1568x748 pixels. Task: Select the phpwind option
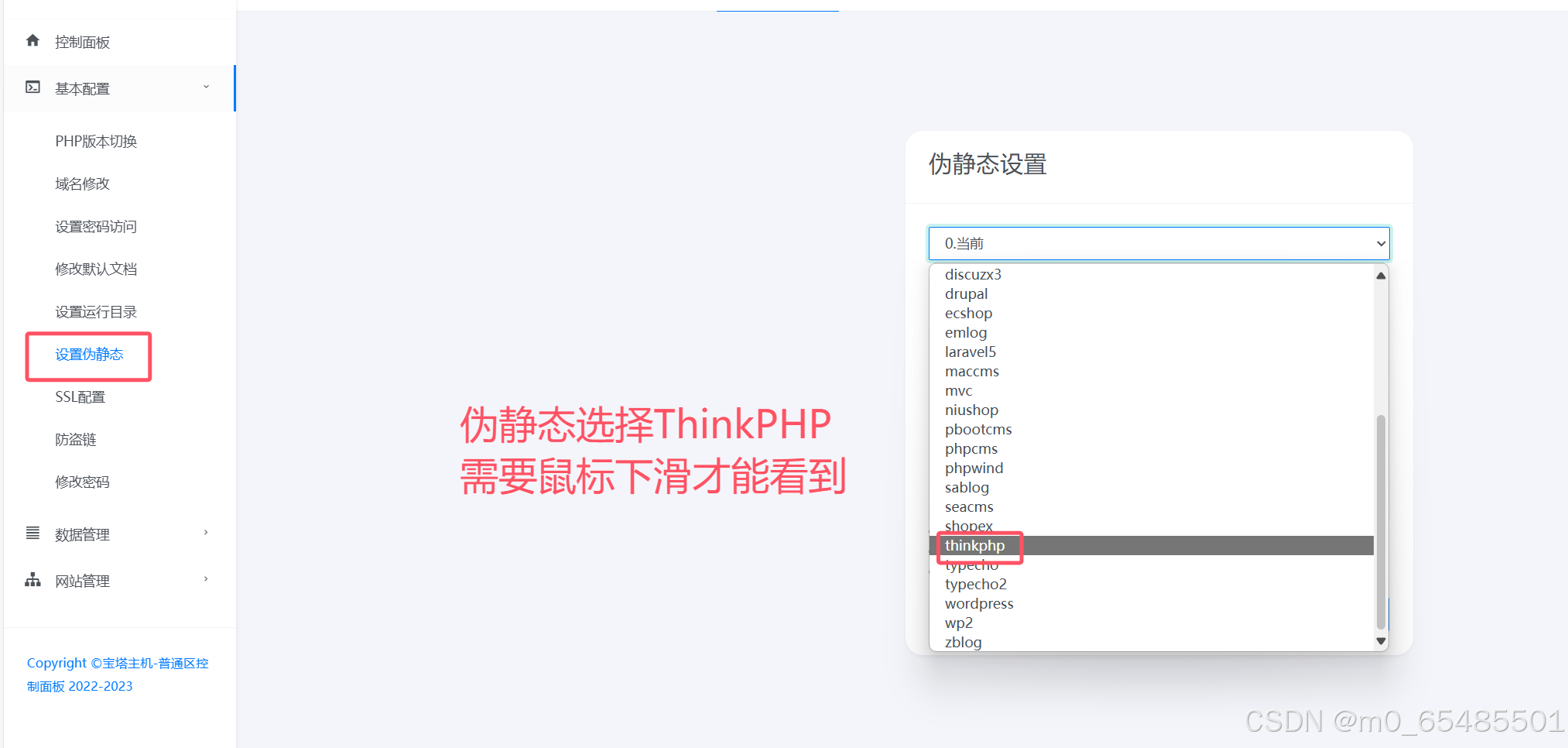(1152, 468)
